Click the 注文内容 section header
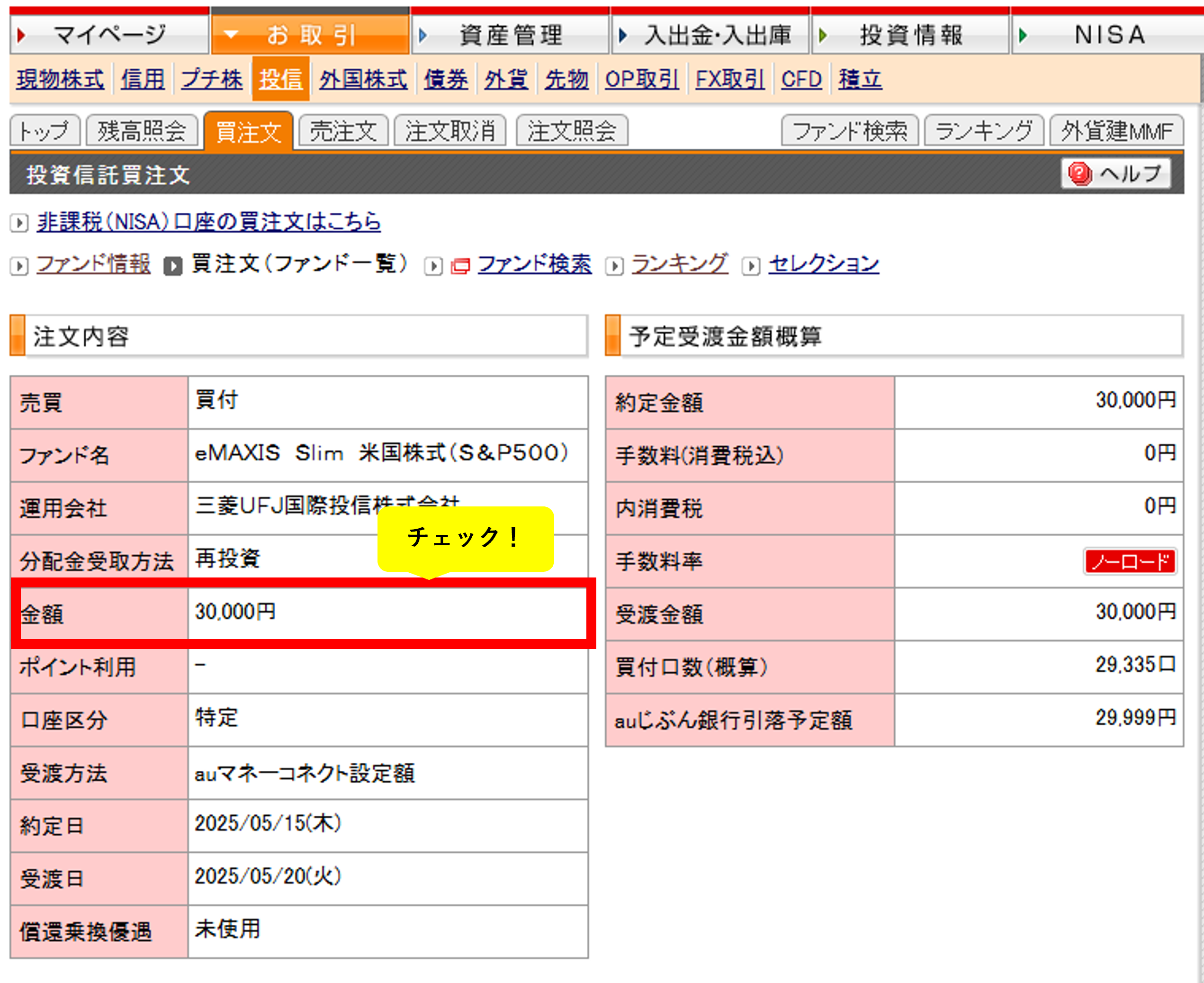 (x=299, y=336)
